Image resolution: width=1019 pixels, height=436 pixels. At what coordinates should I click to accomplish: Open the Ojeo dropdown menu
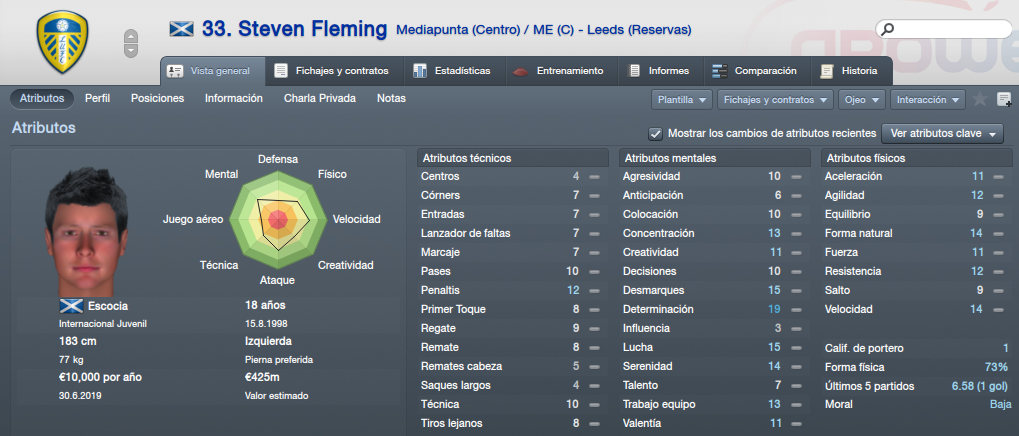(x=862, y=100)
